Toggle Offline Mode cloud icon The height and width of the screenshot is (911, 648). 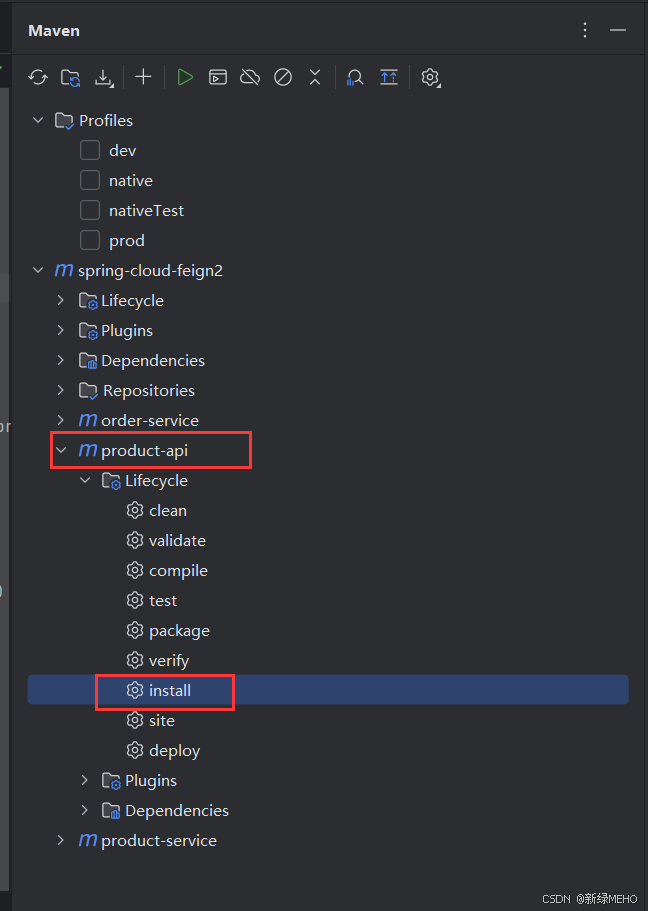250,77
